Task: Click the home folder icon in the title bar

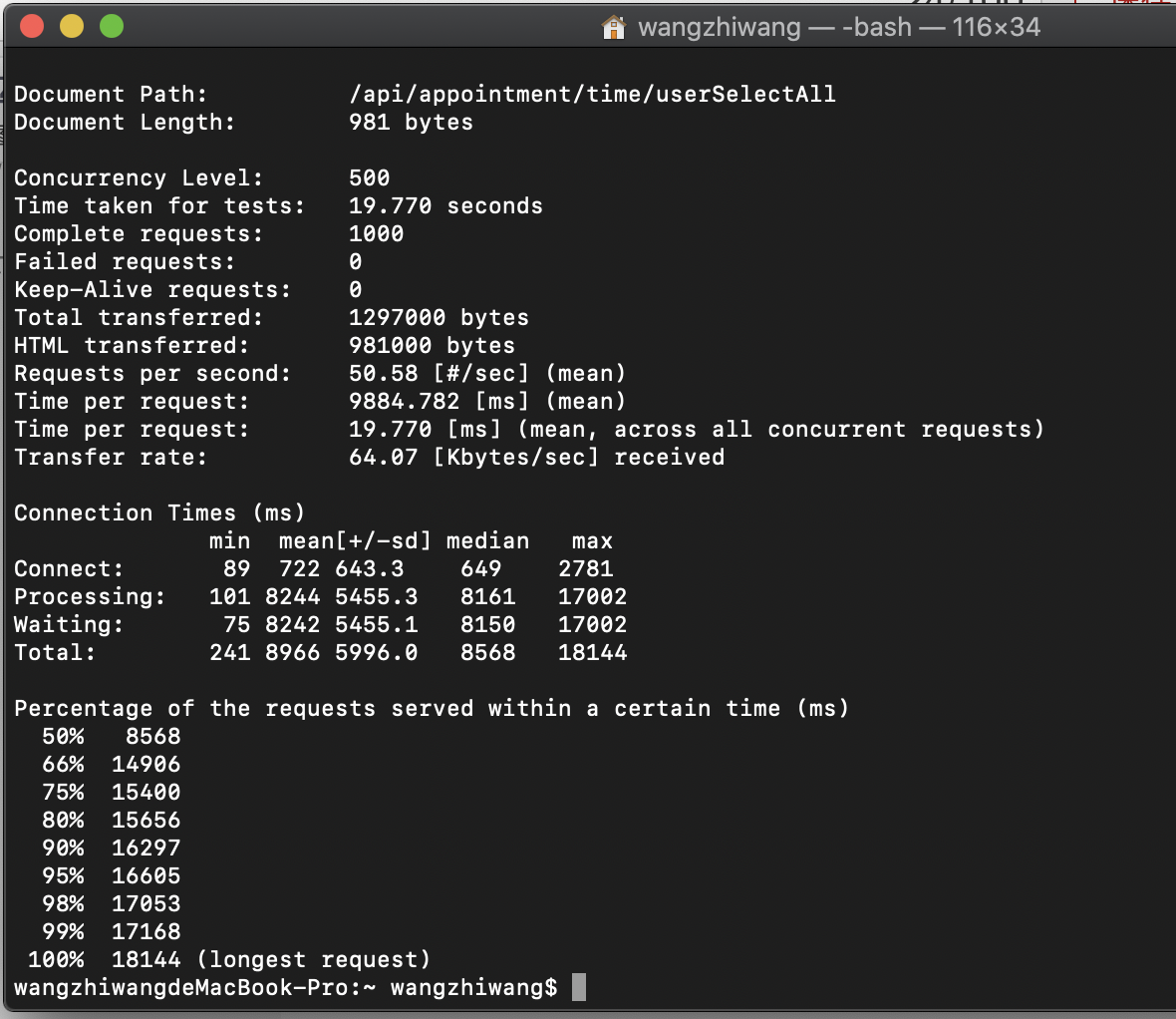Action: (x=614, y=27)
